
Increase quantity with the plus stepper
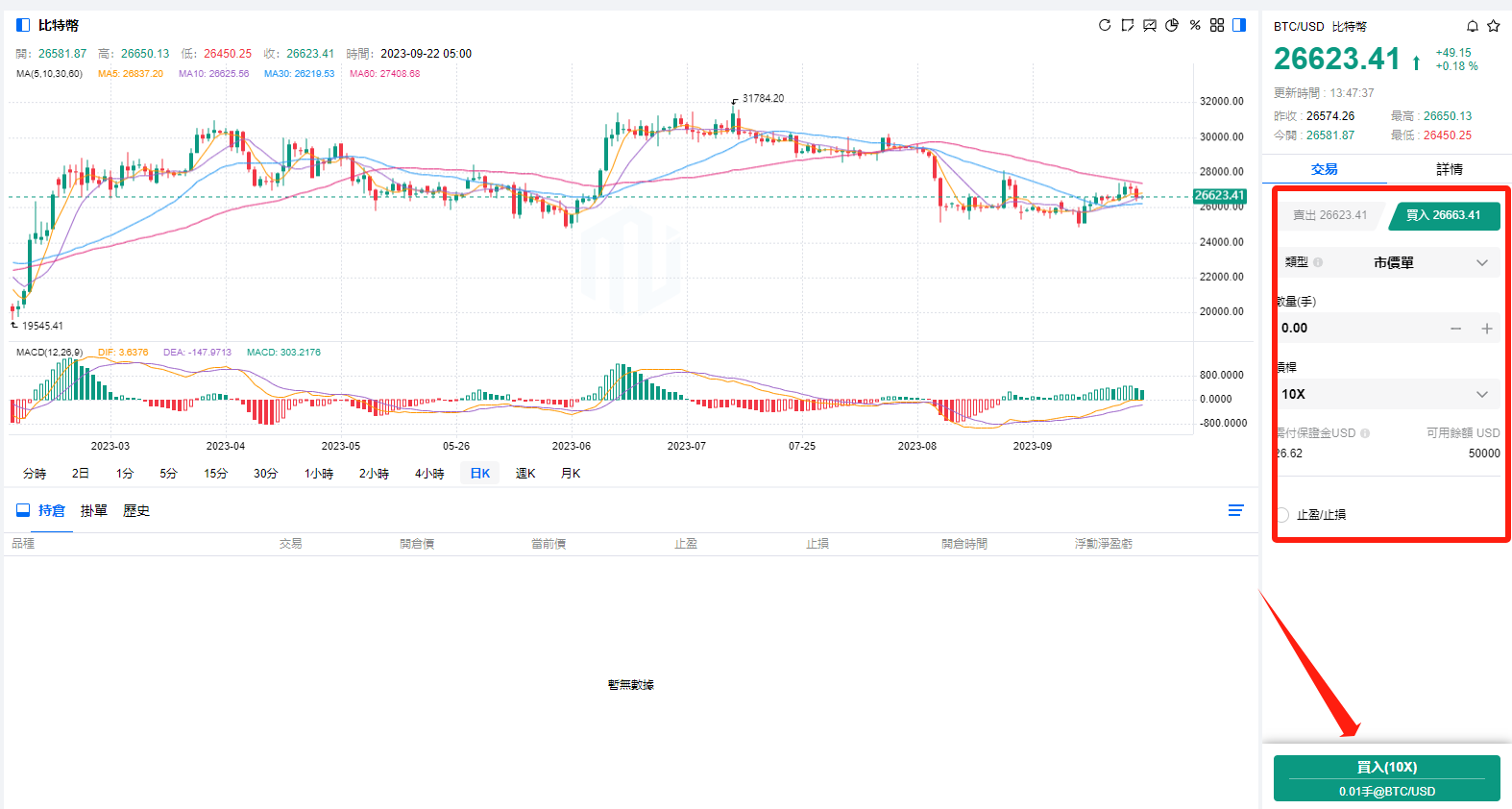click(x=1487, y=329)
